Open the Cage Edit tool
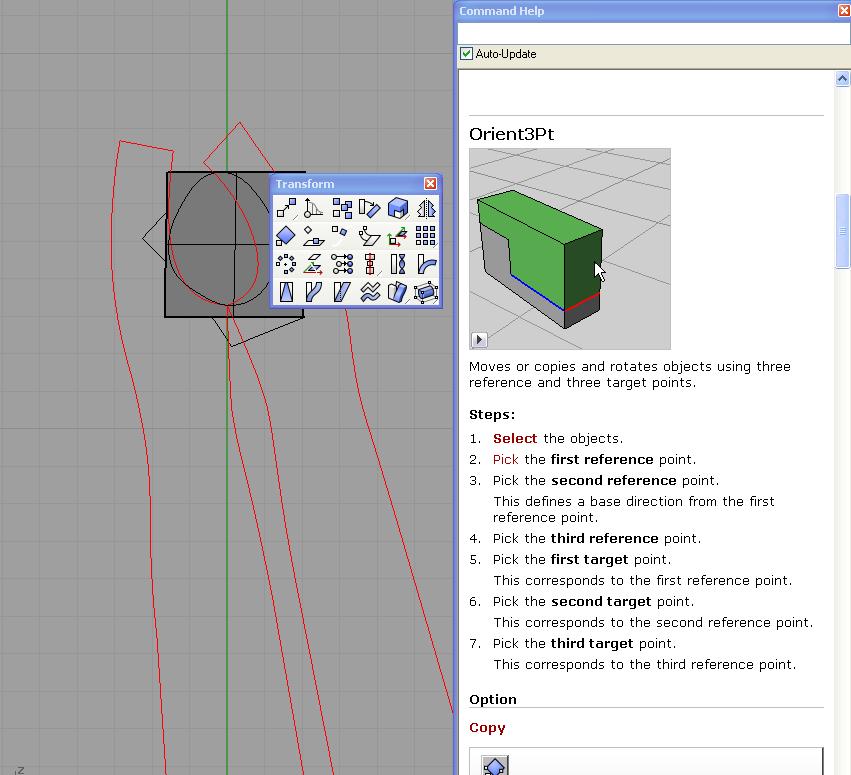The width and height of the screenshot is (851, 775). [x=426, y=292]
